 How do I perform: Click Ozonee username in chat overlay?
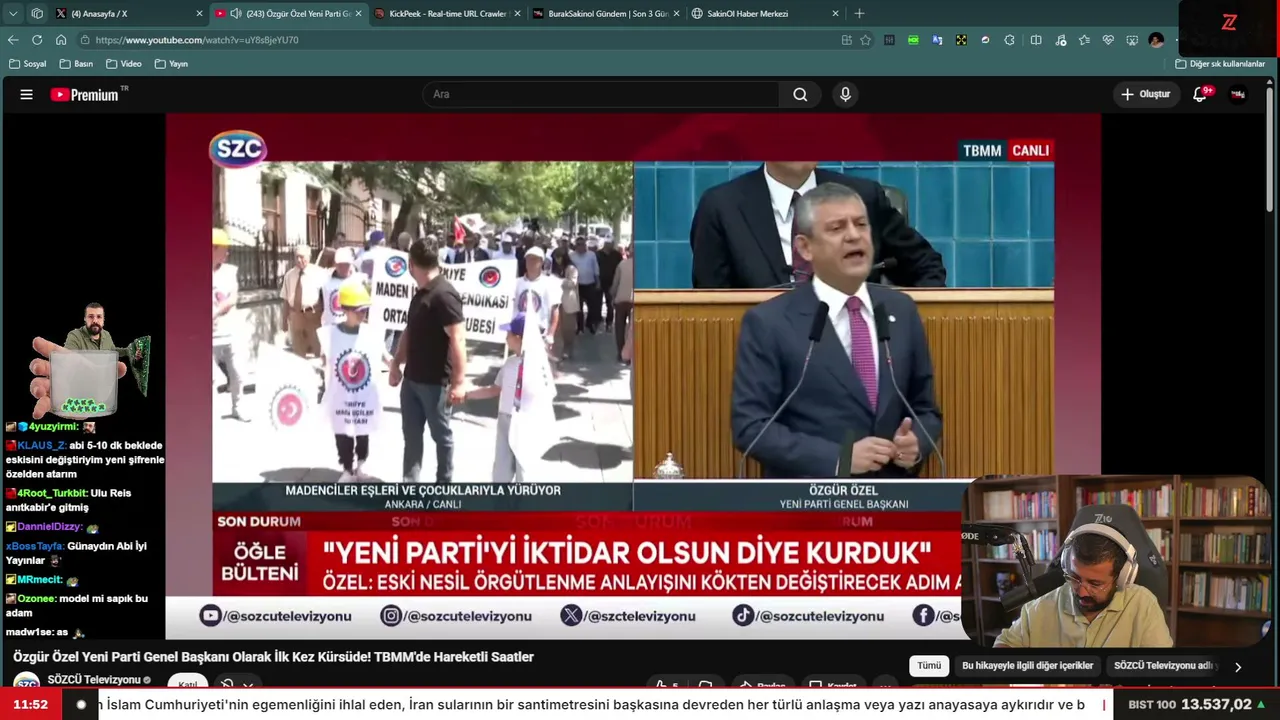(36, 599)
